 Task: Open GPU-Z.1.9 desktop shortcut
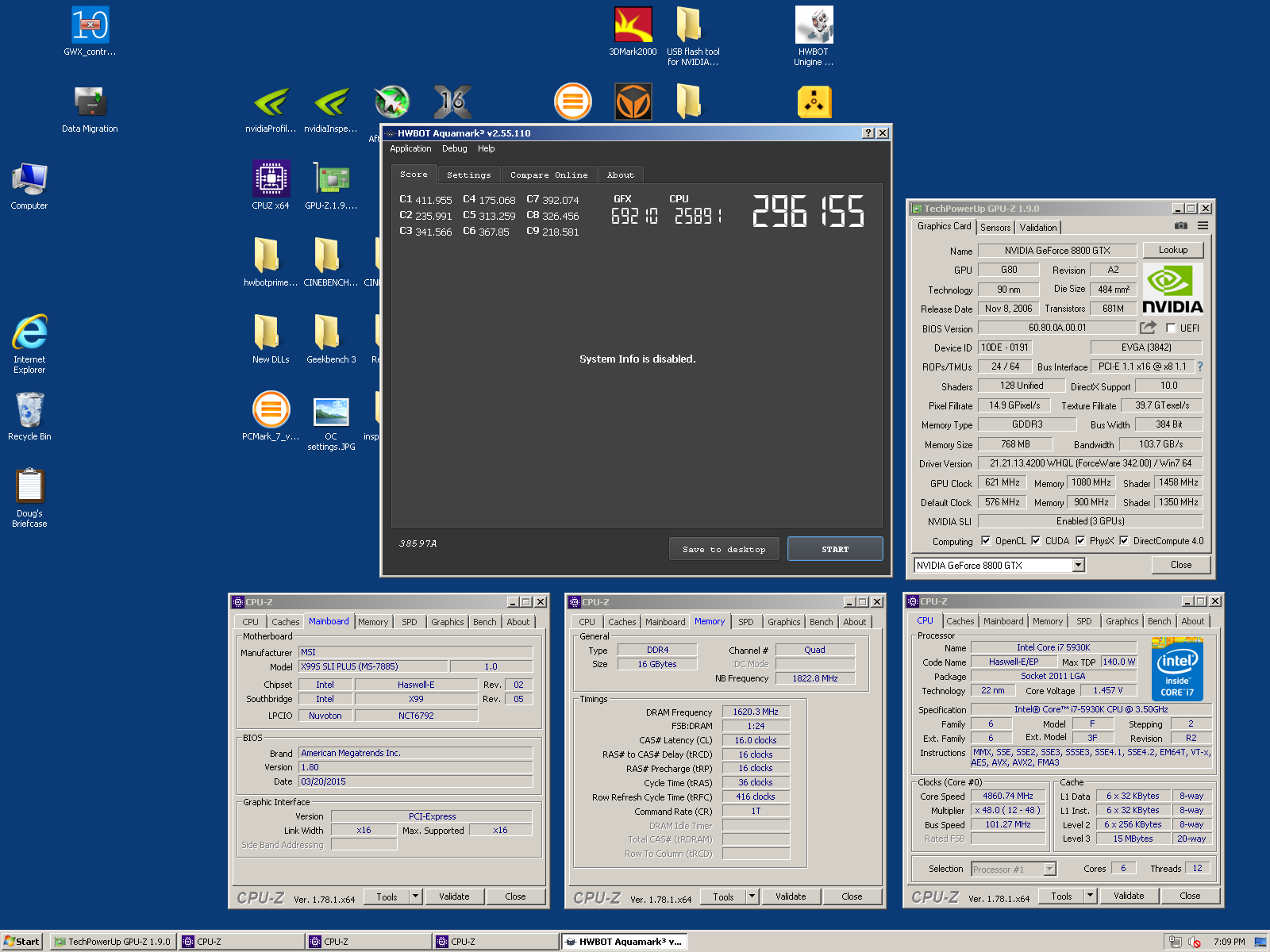(331, 185)
